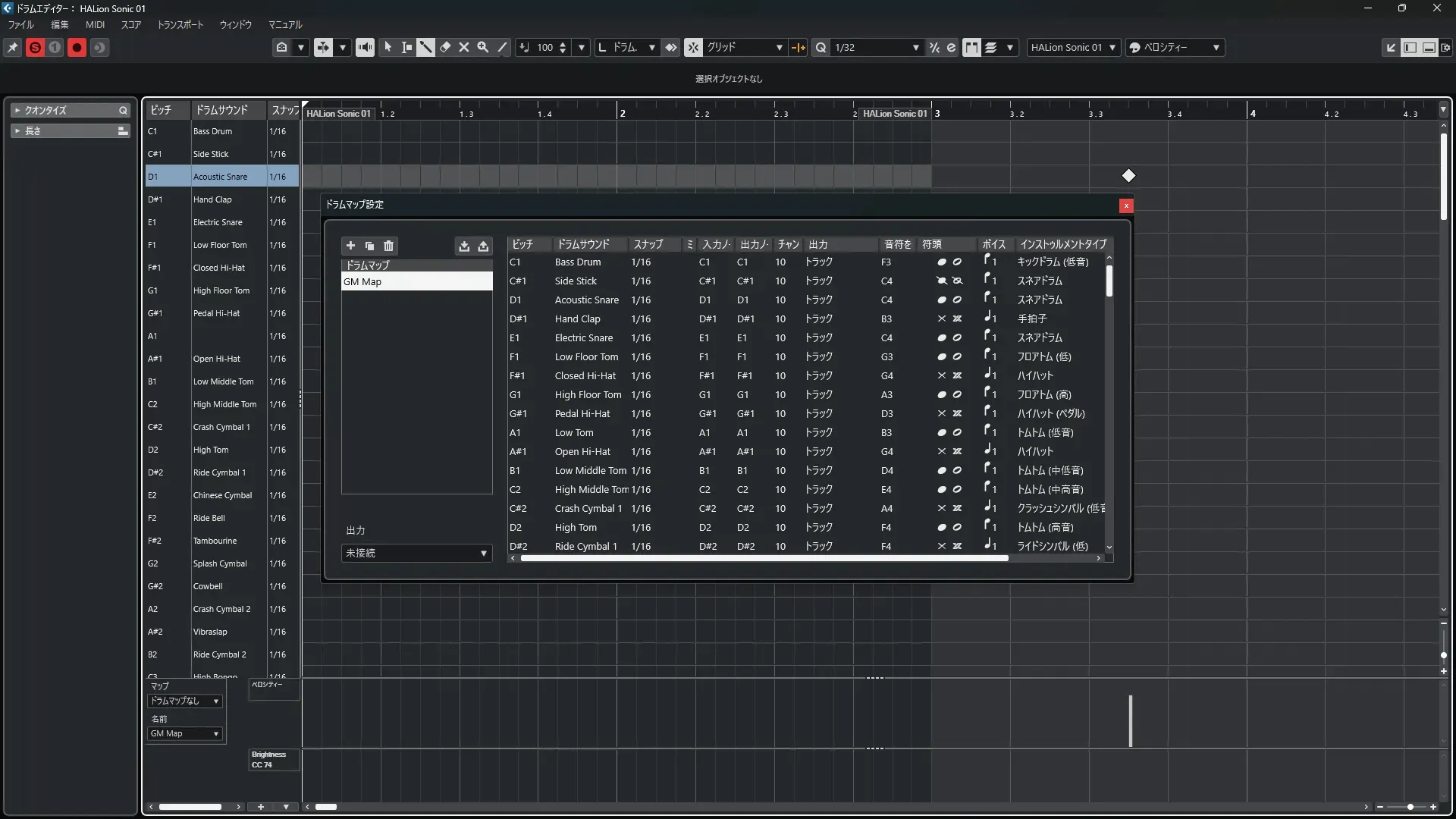Toggle Snap on/off button
This screenshot has height=819, width=1456.
[x=693, y=47]
